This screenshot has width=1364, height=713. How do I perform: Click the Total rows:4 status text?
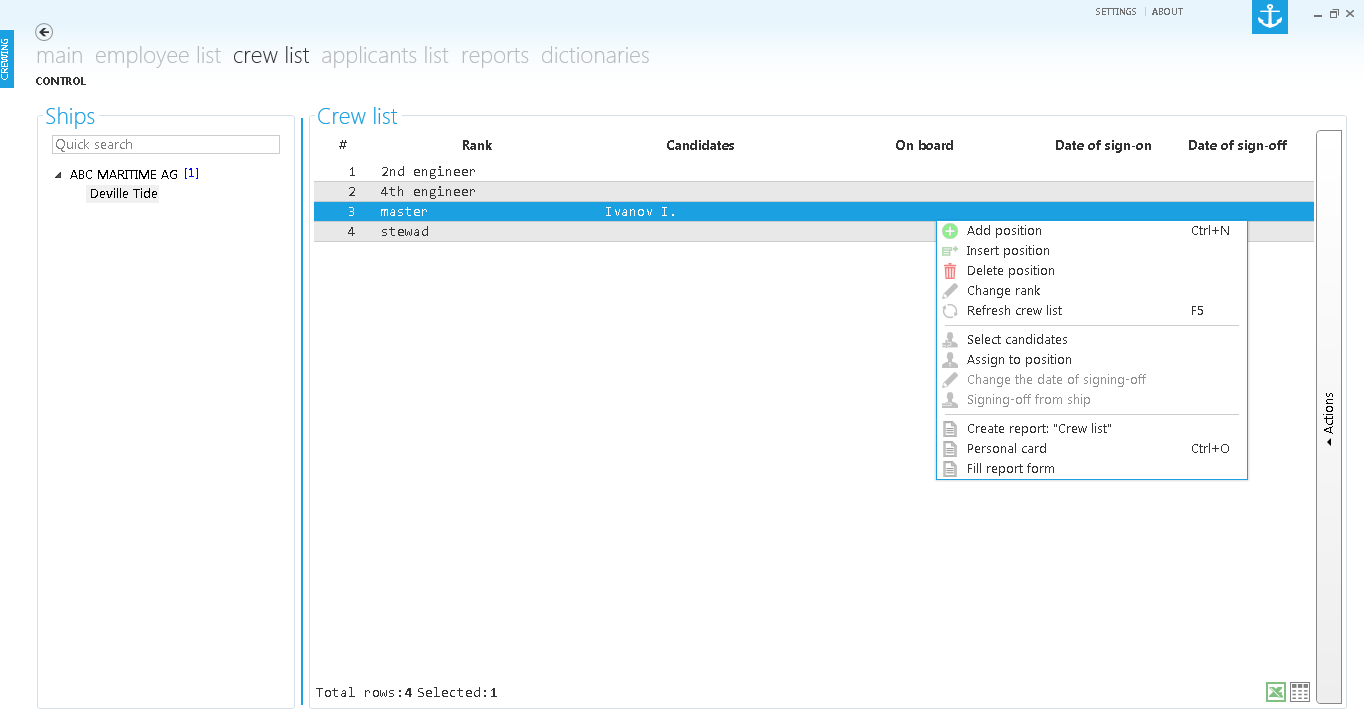point(364,693)
